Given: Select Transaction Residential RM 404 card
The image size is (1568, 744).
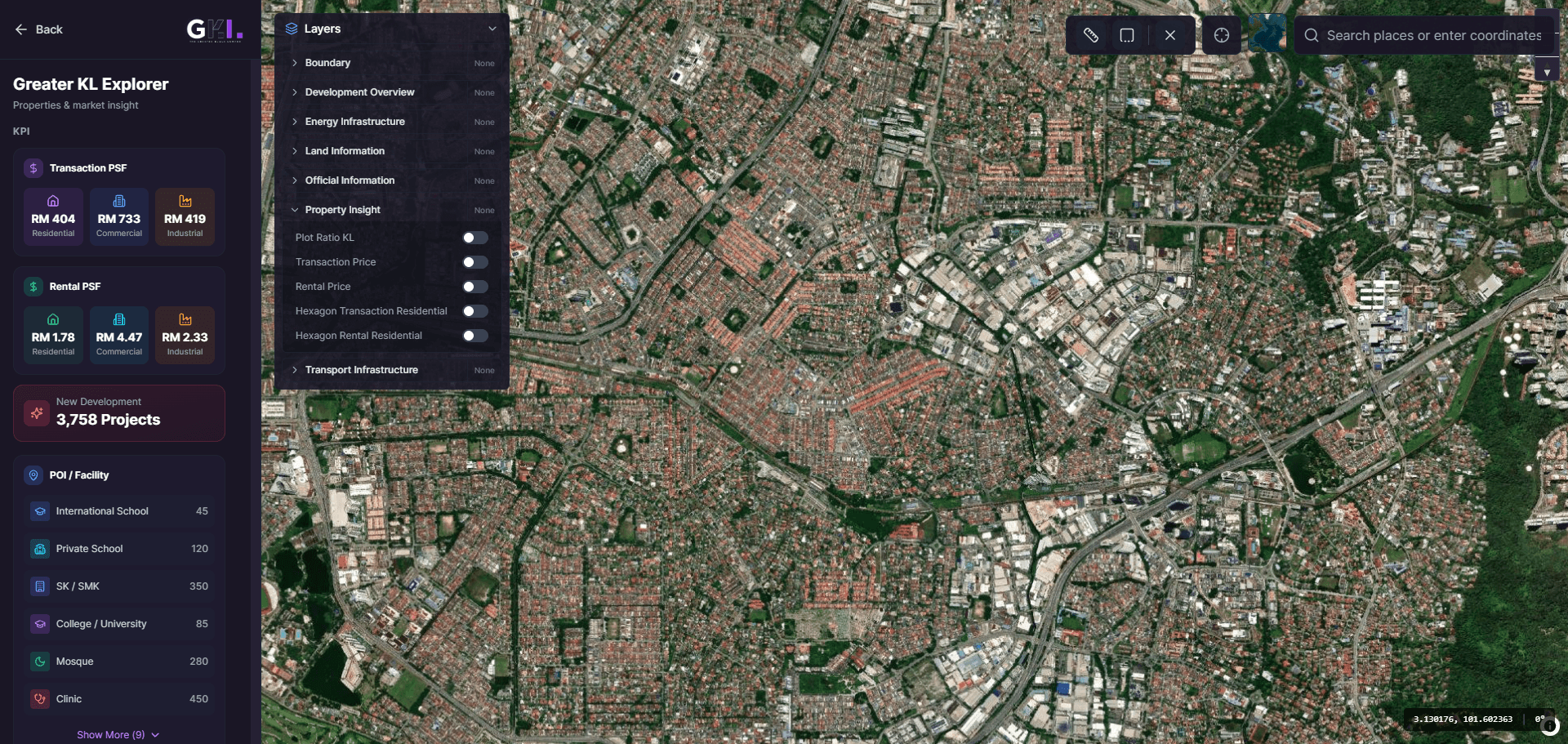Looking at the screenshot, I should (x=53, y=217).
